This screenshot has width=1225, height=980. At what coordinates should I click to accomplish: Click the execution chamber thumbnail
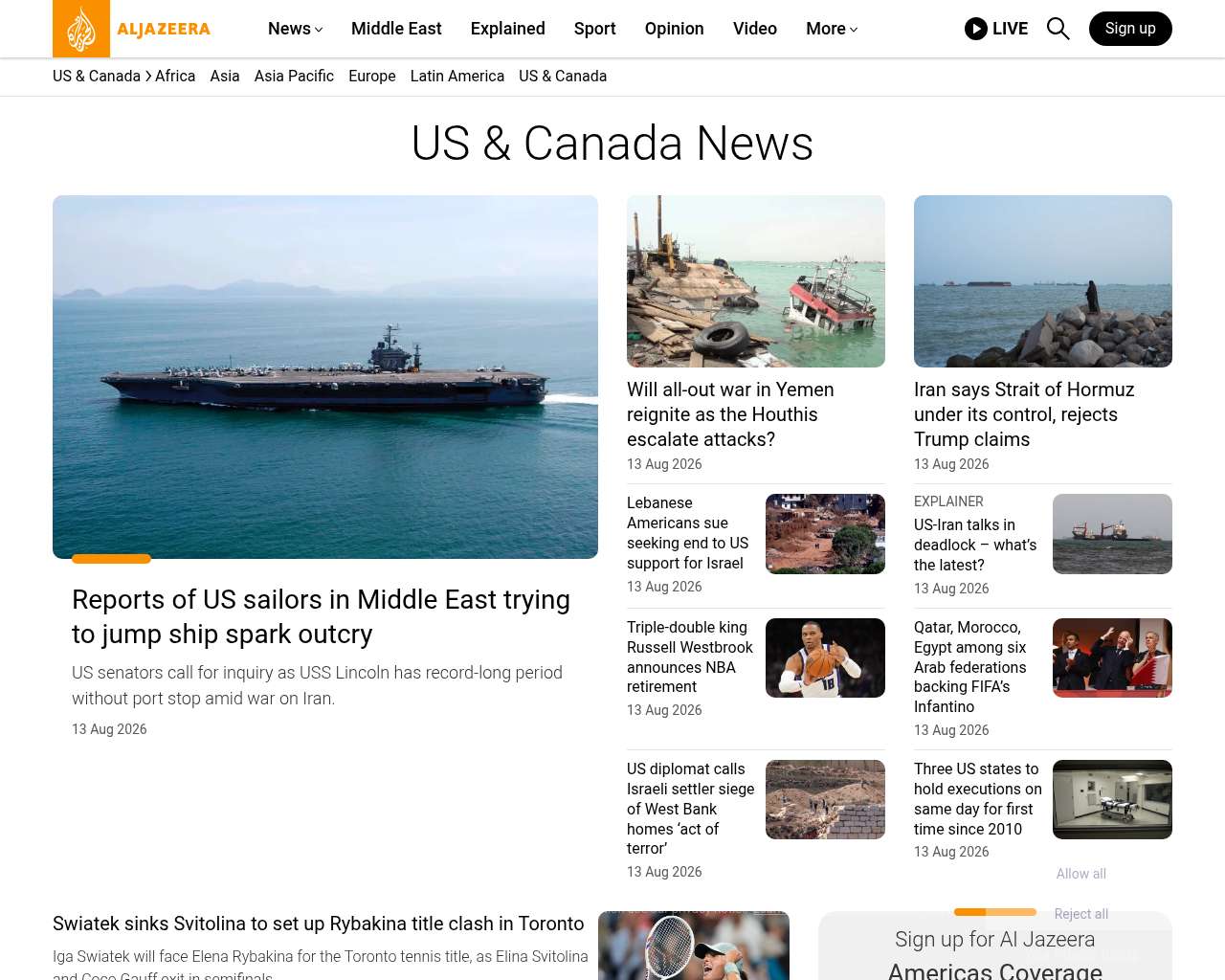pyautogui.click(x=1112, y=800)
